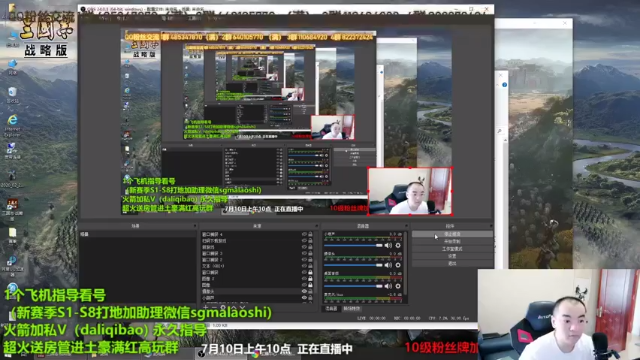
Task: Switch to 场景转换 tab below mixer
Action: (x=351, y=309)
